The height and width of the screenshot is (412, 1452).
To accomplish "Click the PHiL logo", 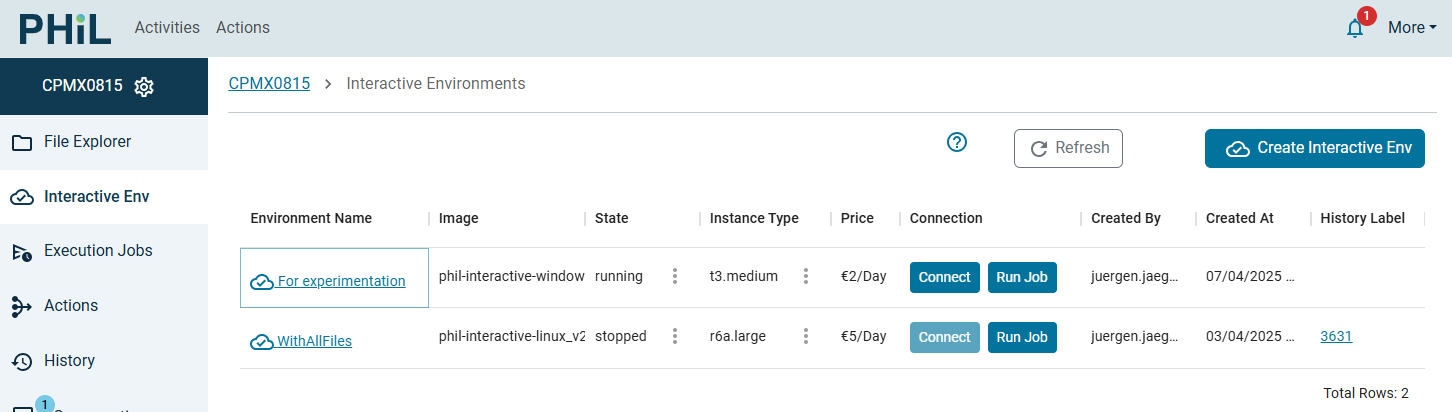I will 65,28.
